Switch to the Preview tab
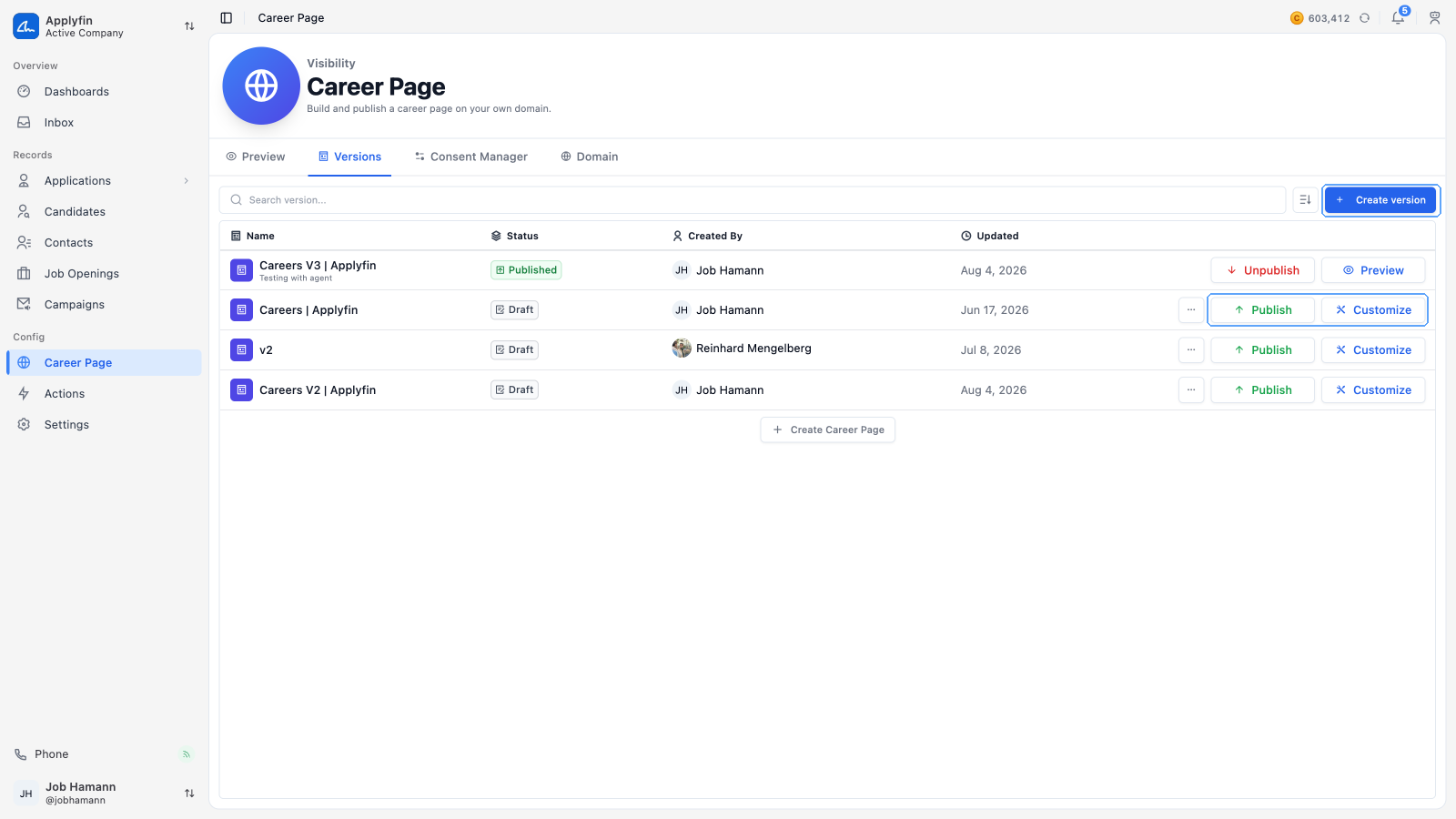Image resolution: width=1456 pixels, height=819 pixels. point(256,157)
